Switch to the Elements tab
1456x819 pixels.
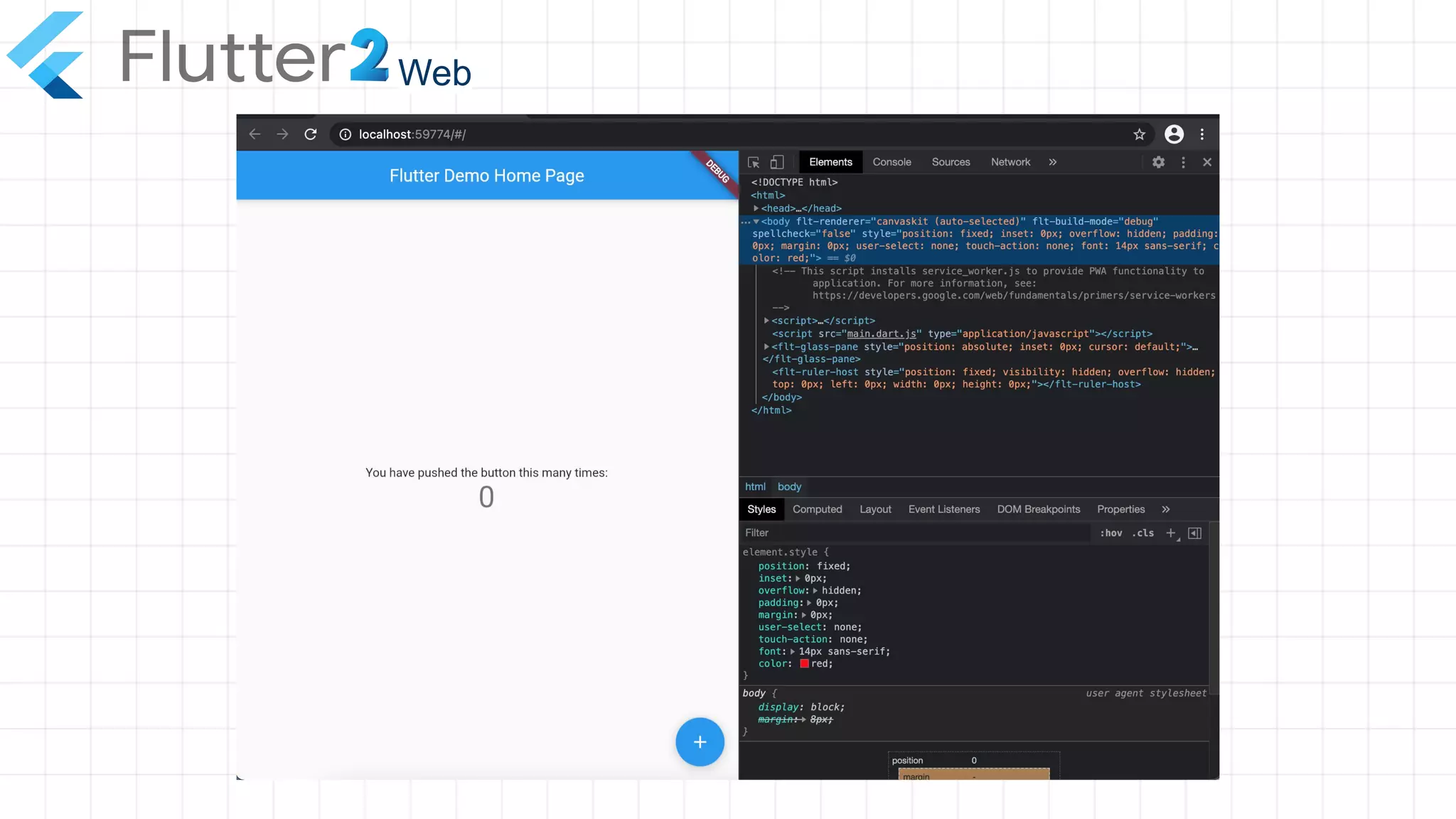click(x=830, y=162)
